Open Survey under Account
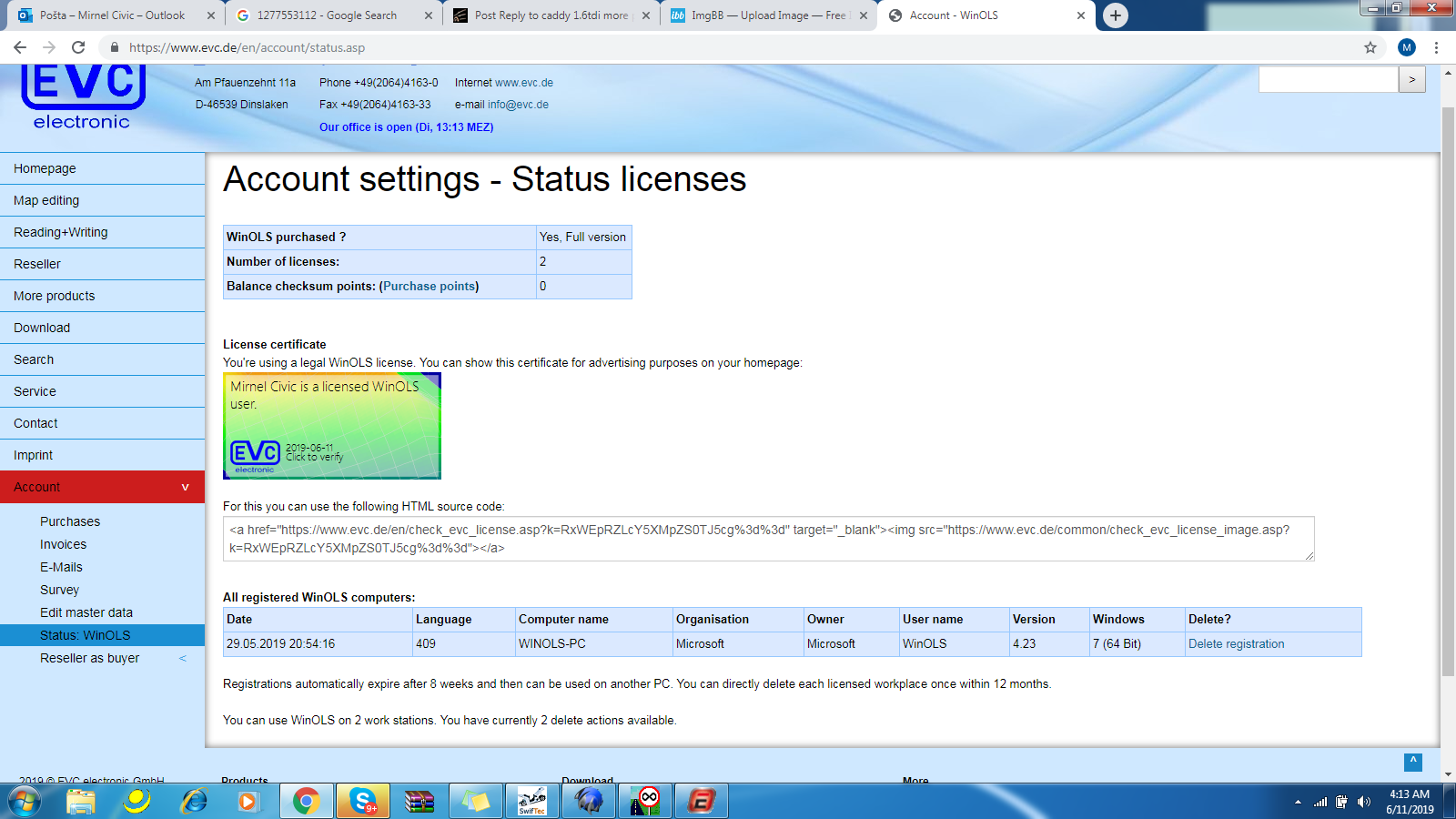The width and height of the screenshot is (1456, 819). pos(60,590)
